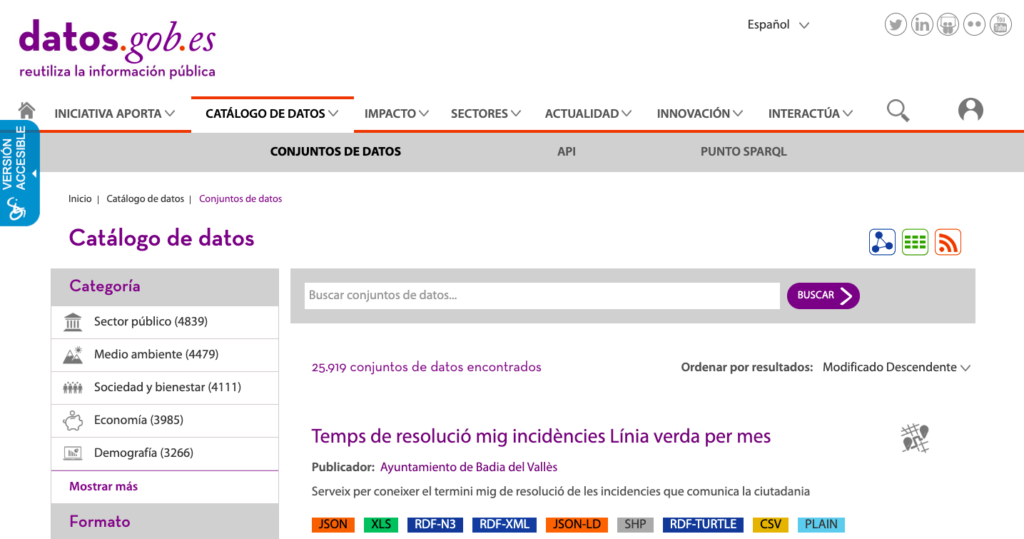Click the light blue PLAIN format tag
The width and height of the screenshot is (1024, 539).
(821, 524)
